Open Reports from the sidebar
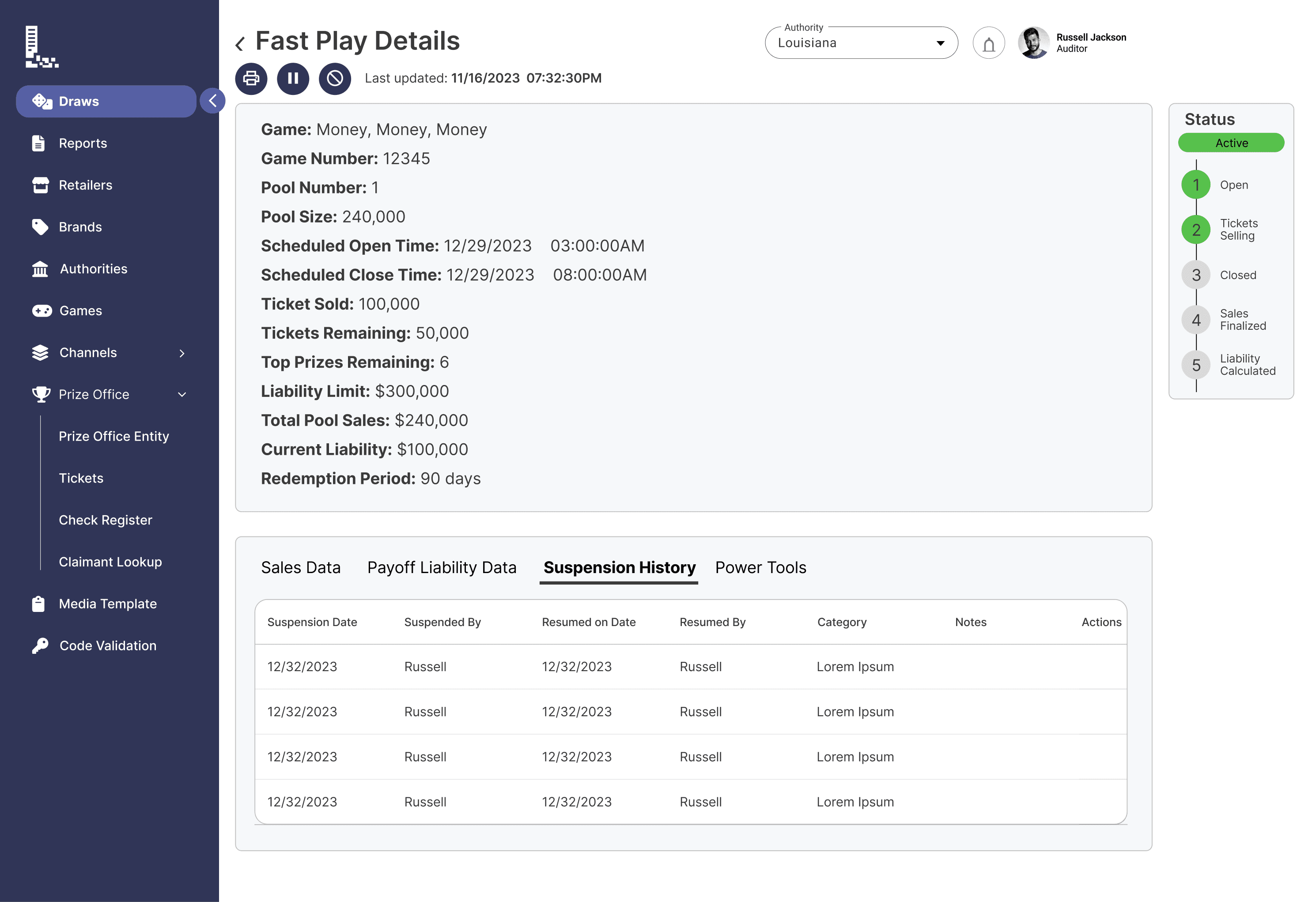The height and width of the screenshot is (902, 1316). (83, 143)
